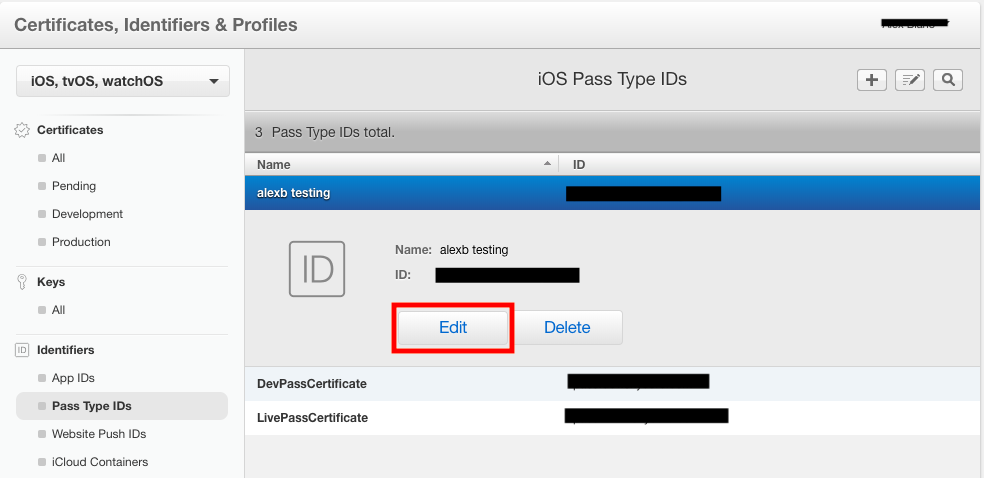The height and width of the screenshot is (478, 984).
Task: Add a new Pass Type ID with plus icon
Action: [871, 80]
